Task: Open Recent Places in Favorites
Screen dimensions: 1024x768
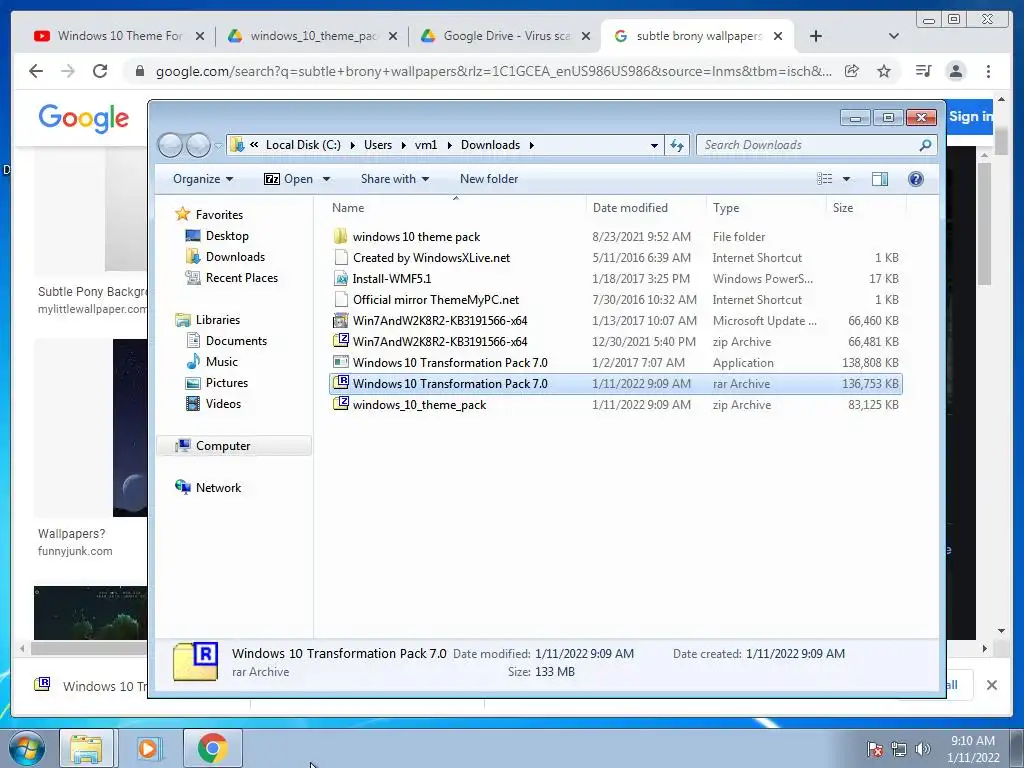Action: [241, 278]
